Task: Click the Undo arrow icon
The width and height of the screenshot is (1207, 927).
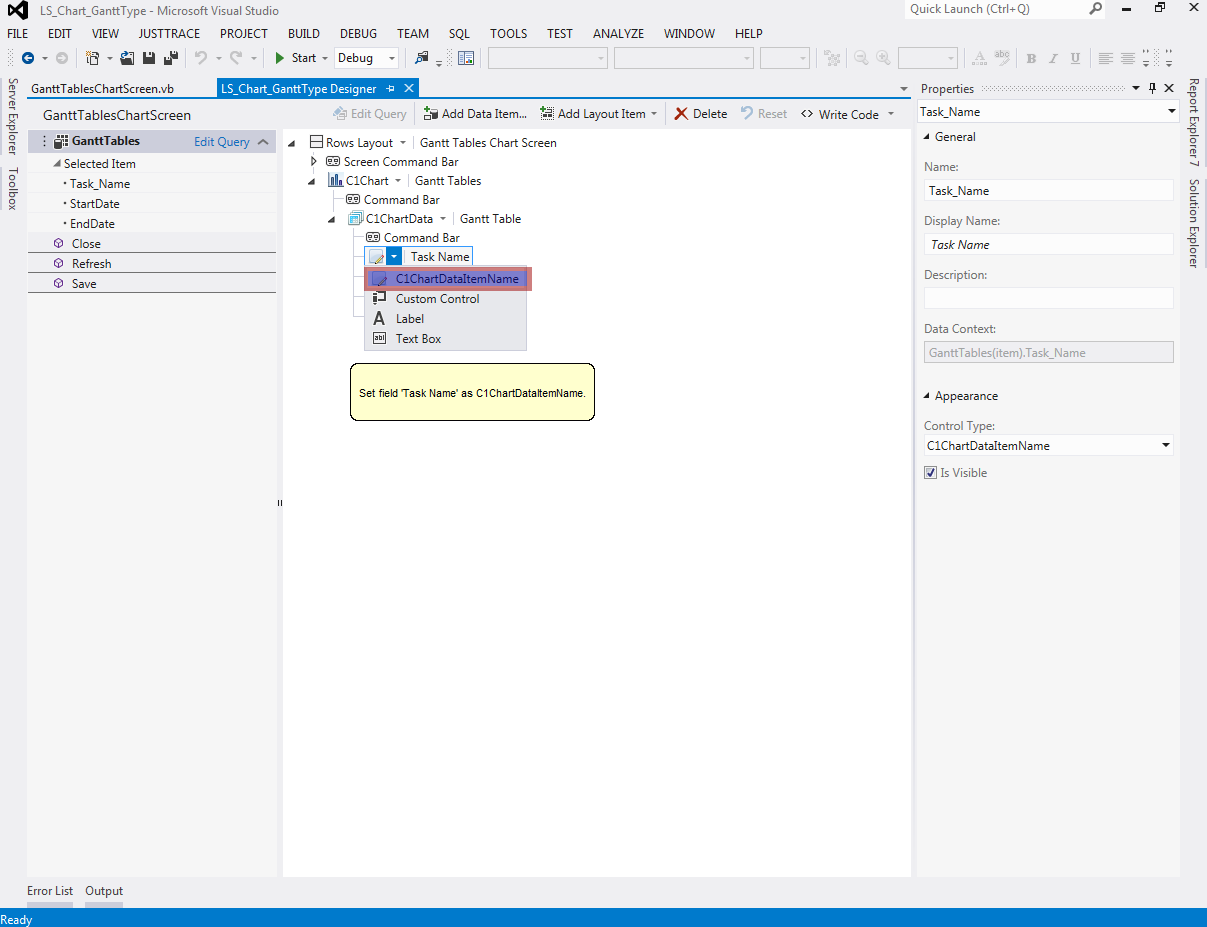Action: (x=200, y=58)
